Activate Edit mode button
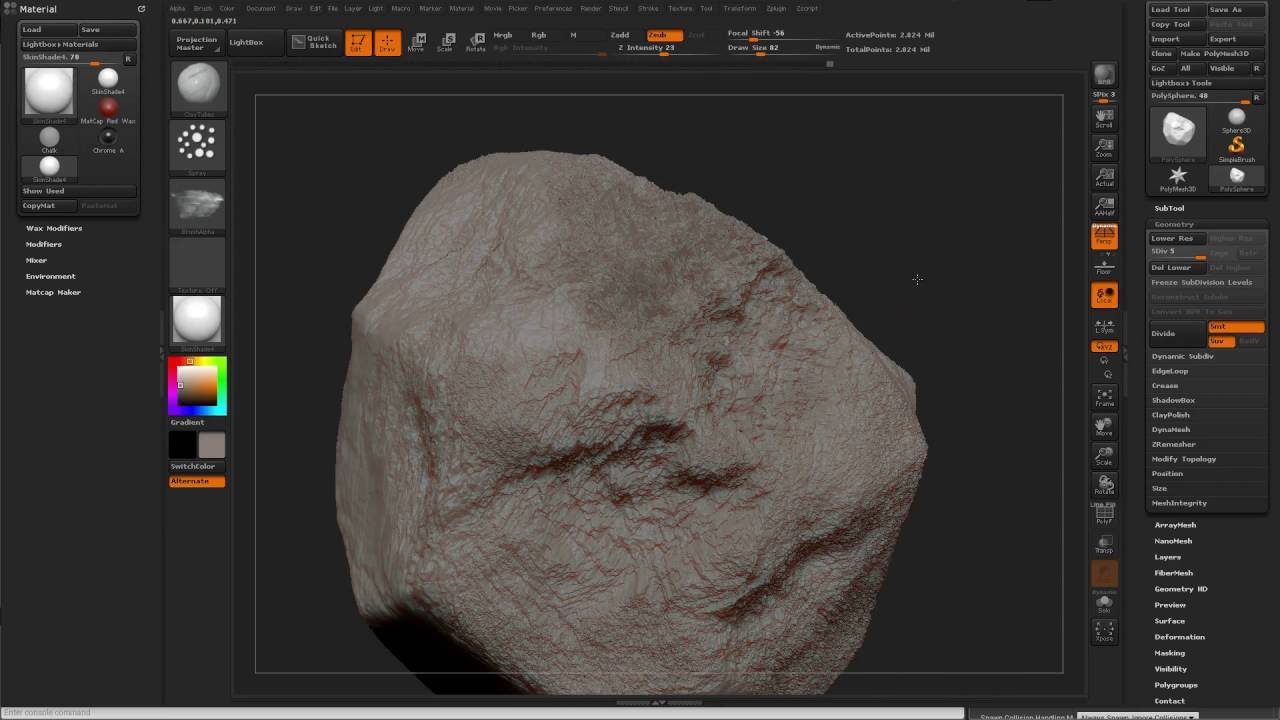The image size is (1280, 720). (357, 43)
